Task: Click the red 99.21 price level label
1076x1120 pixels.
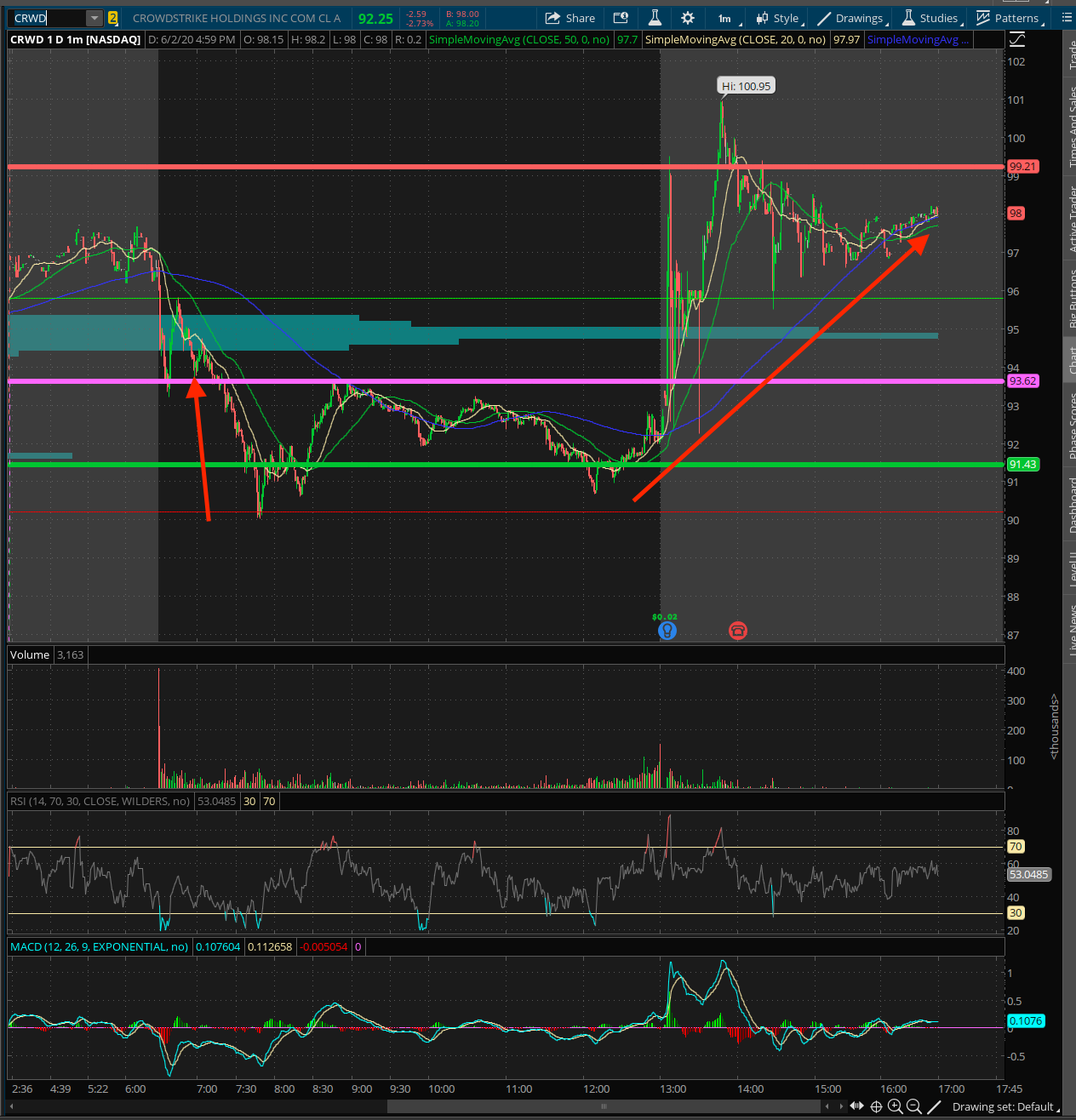Action: coord(1022,166)
